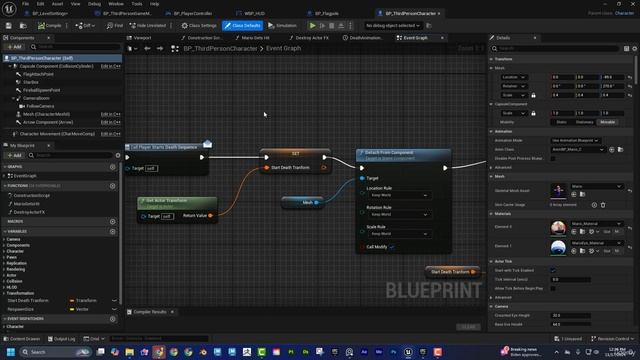Toggle Call Modify checkbox on Detach node
Screen dimensions: 640x360
pos(392,247)
